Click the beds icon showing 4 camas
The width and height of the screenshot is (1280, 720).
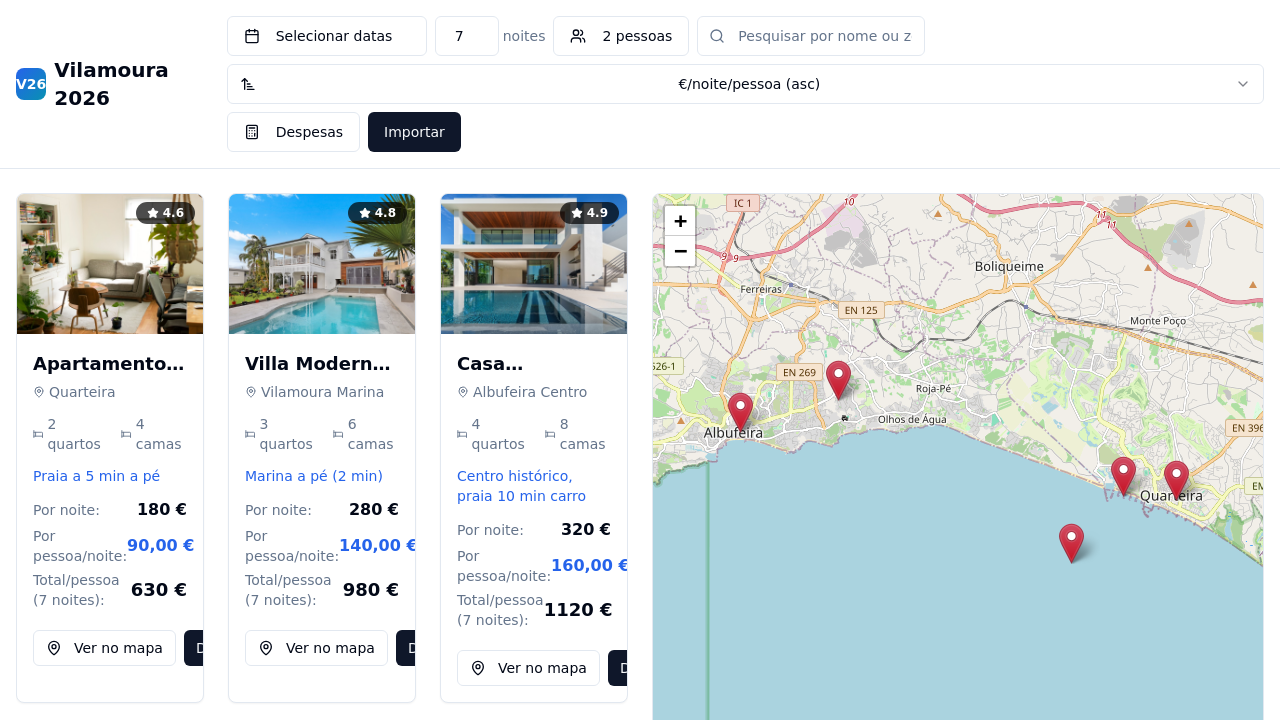124,433
